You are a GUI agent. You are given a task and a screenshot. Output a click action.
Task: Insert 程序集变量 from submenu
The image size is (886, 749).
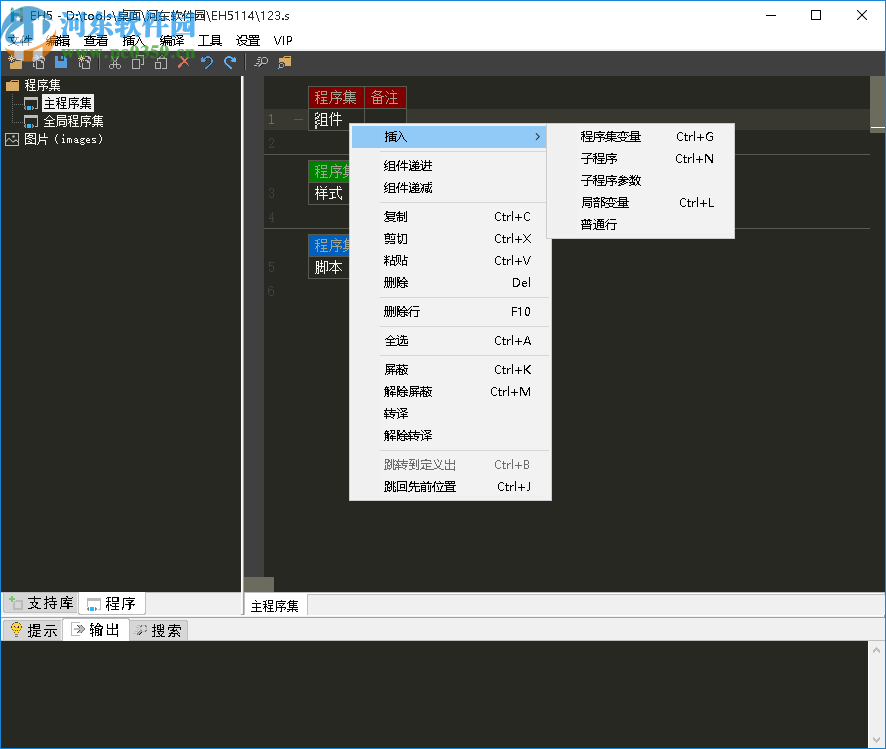641,137
